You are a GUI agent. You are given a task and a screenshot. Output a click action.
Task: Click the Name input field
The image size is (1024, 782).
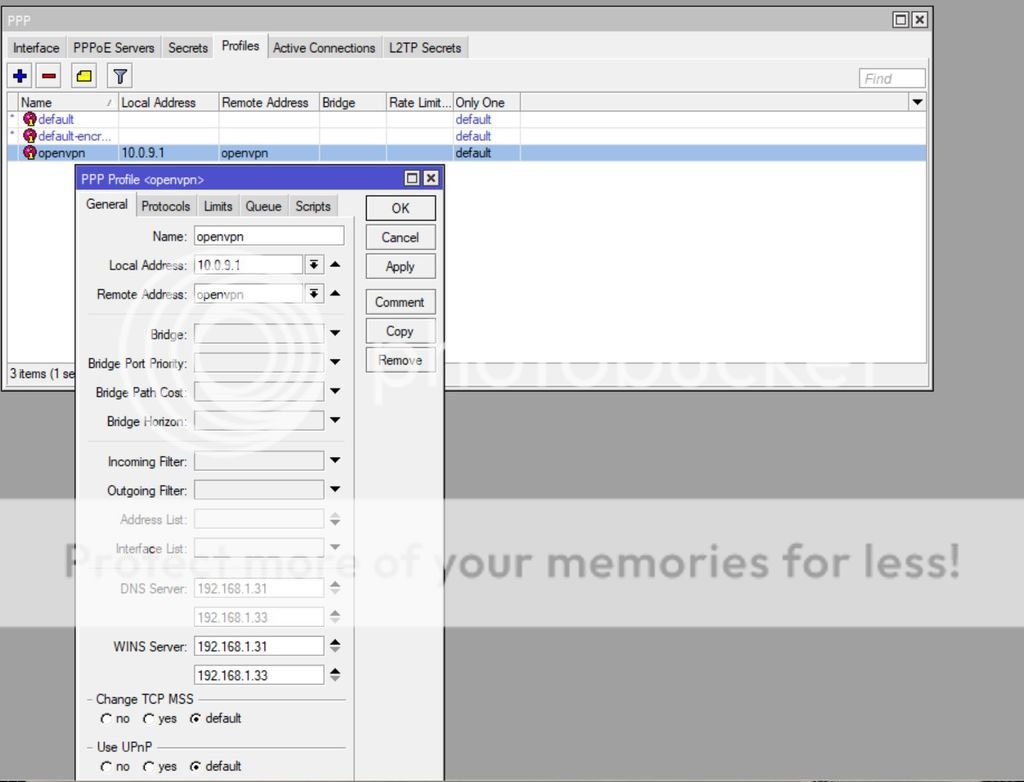[x=269, y=236]
